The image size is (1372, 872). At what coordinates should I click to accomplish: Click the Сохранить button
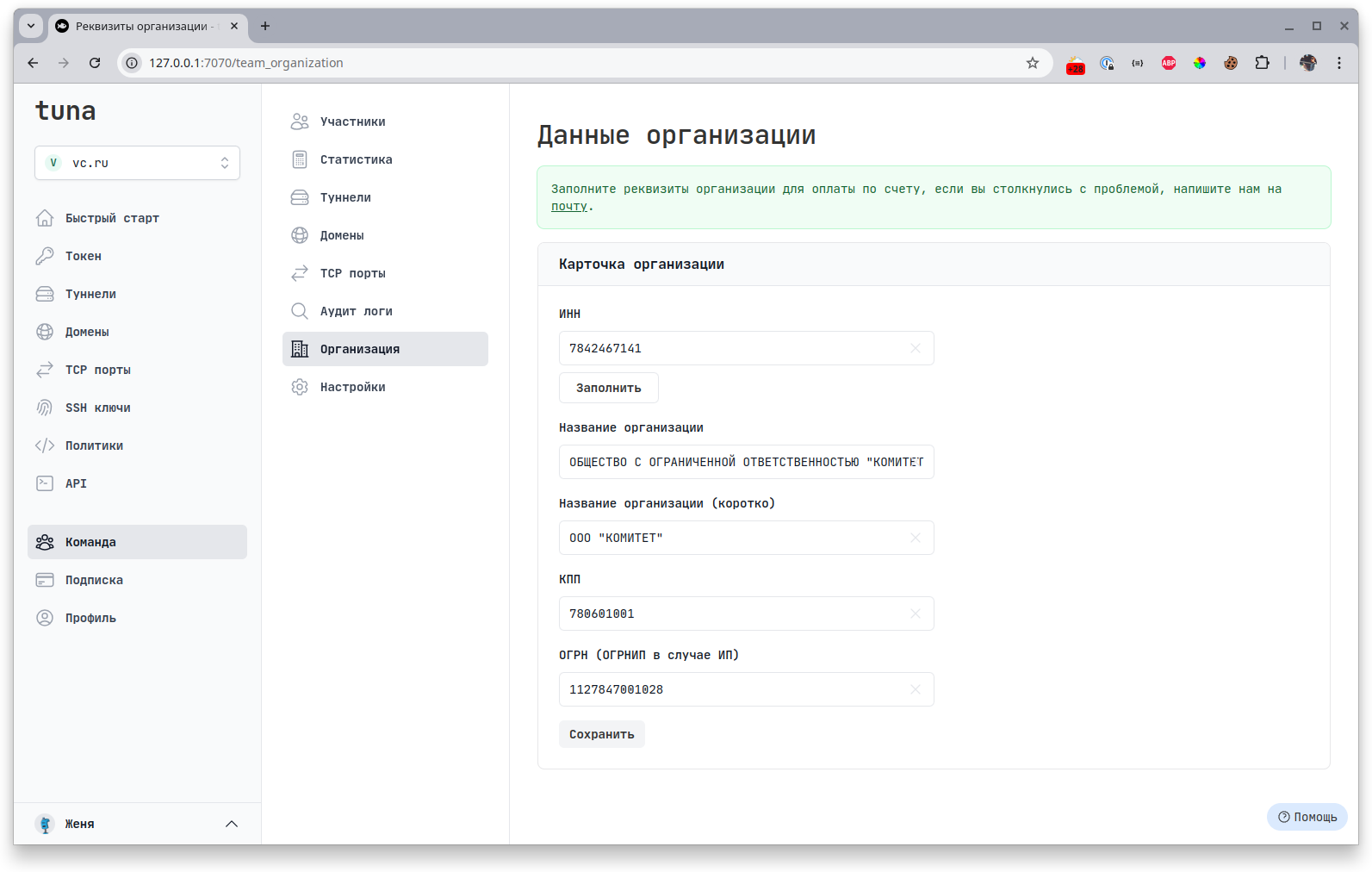coord(601,734)
